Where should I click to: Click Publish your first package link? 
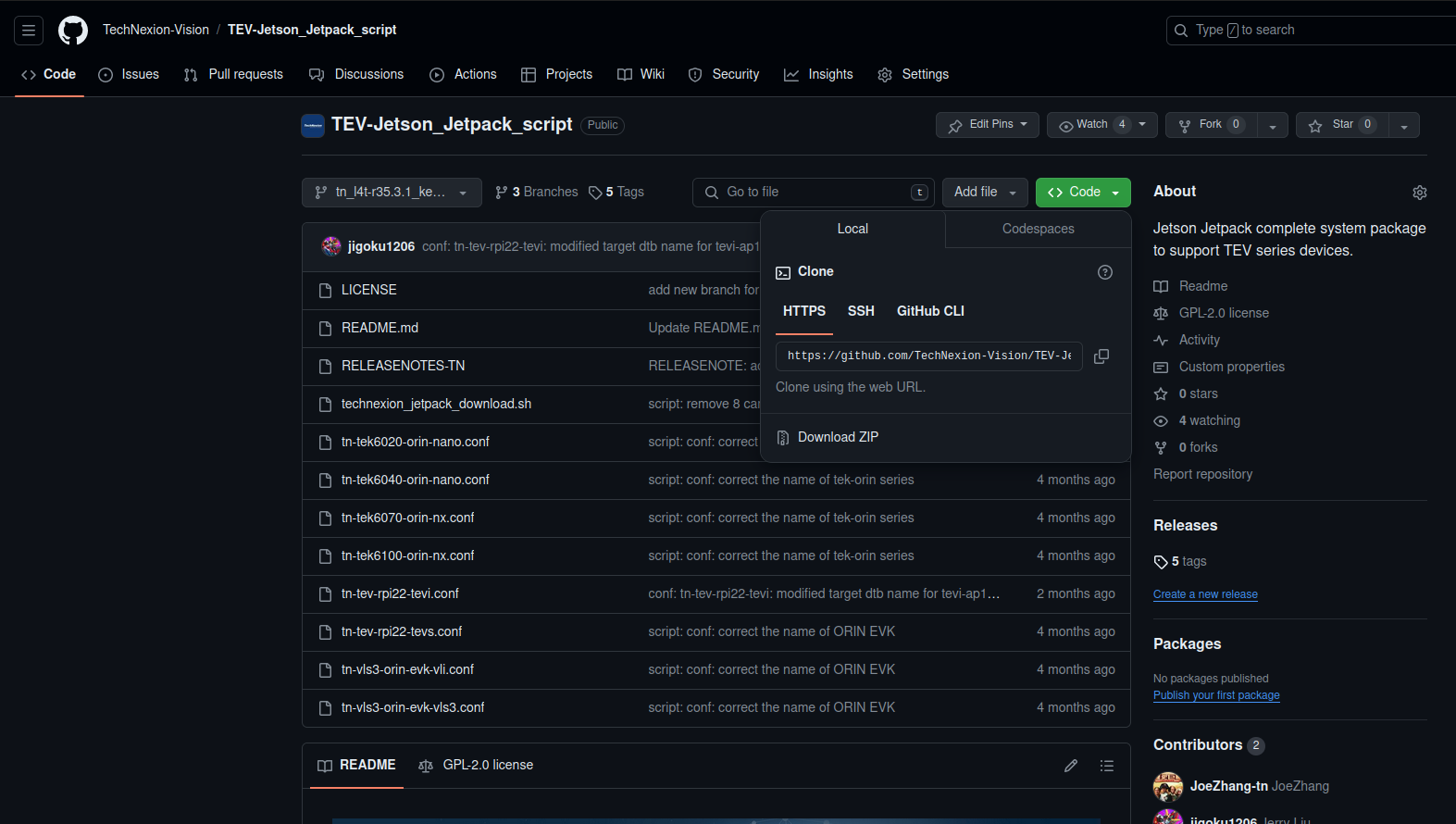pyautogui.click(x=1216, y=695)
